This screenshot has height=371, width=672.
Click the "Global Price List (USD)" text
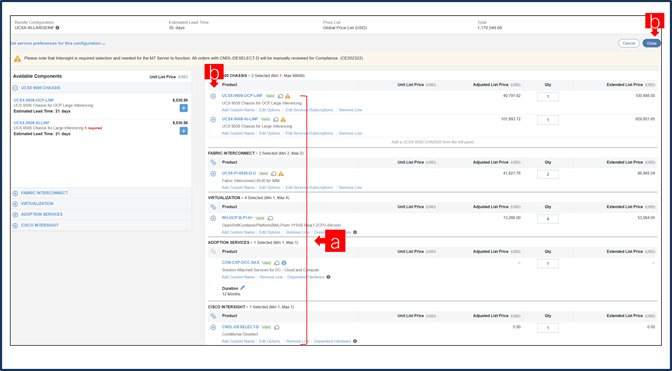click(x=345, y=28)
